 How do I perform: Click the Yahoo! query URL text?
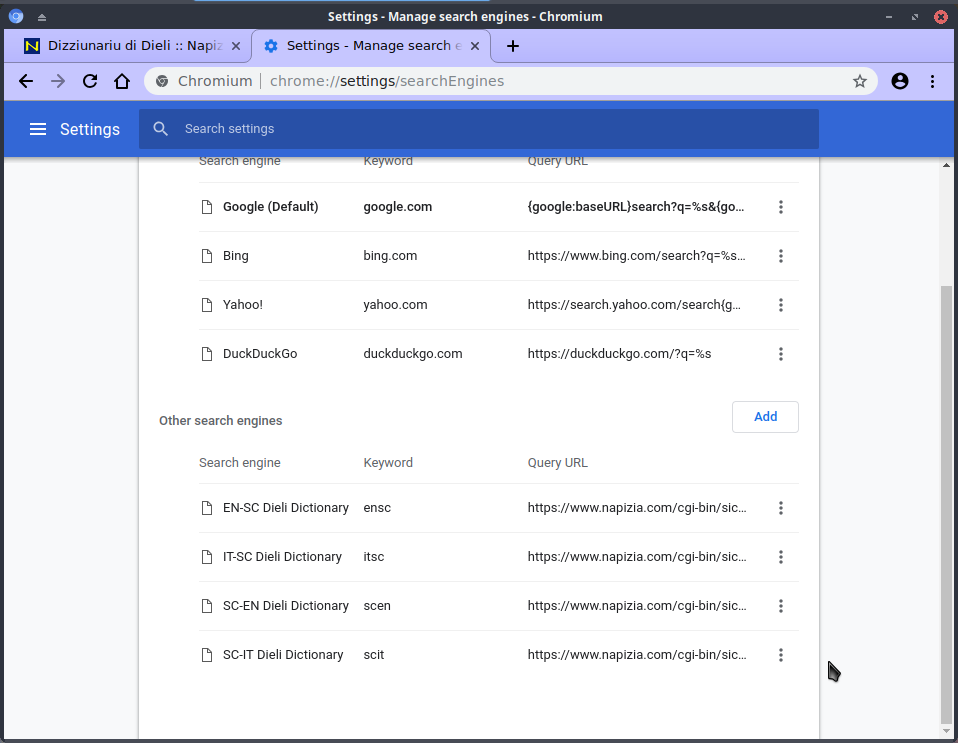[634, 305]
